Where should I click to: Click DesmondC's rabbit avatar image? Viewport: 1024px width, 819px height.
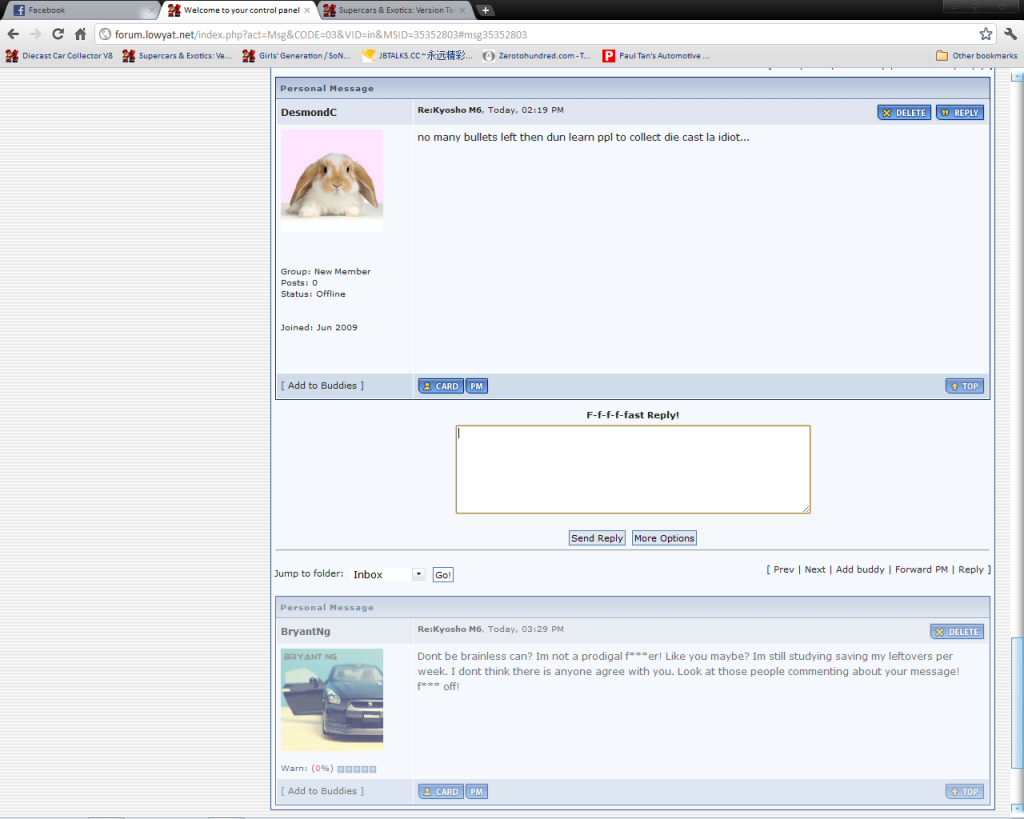click(331, 180)
